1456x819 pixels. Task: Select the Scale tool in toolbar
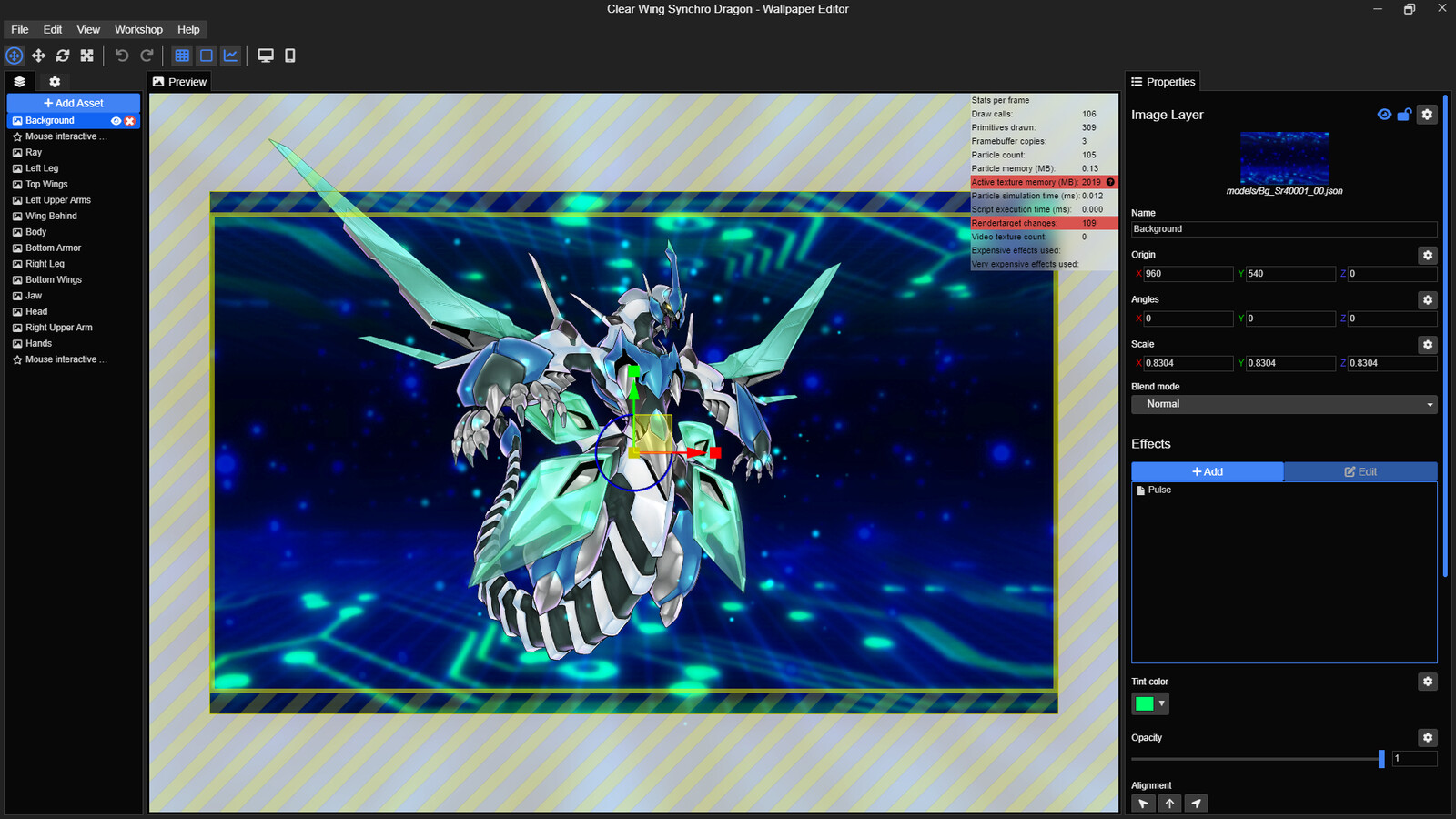(87, 56)
